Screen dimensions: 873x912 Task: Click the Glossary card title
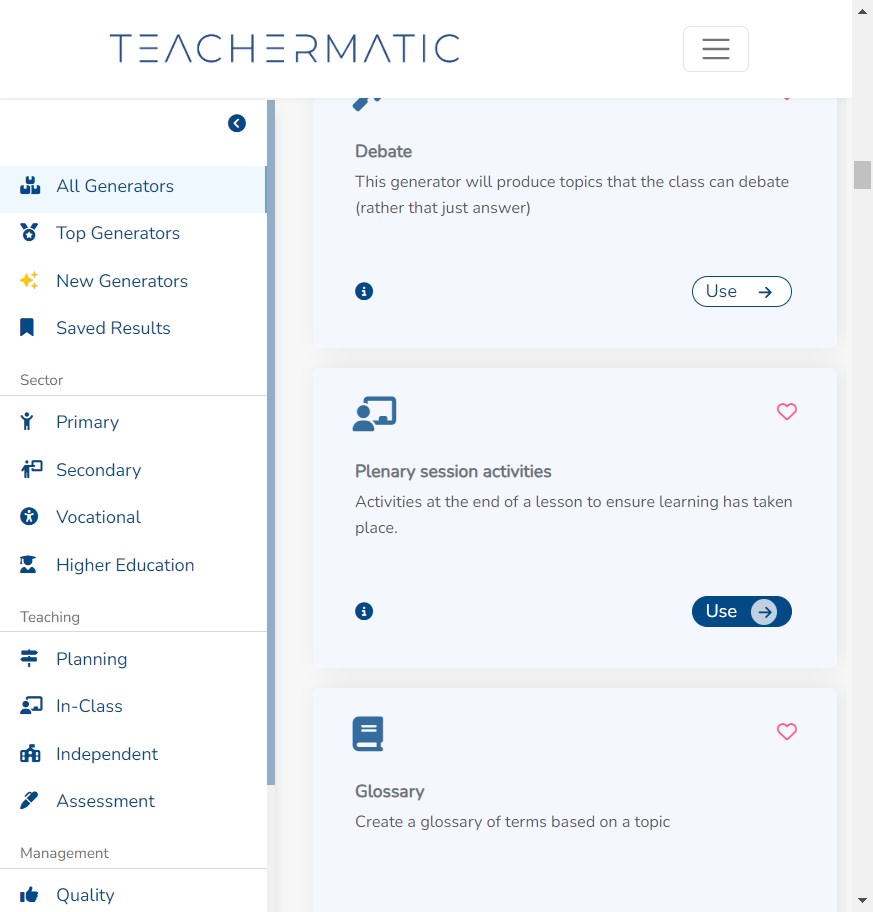point(390,792)
